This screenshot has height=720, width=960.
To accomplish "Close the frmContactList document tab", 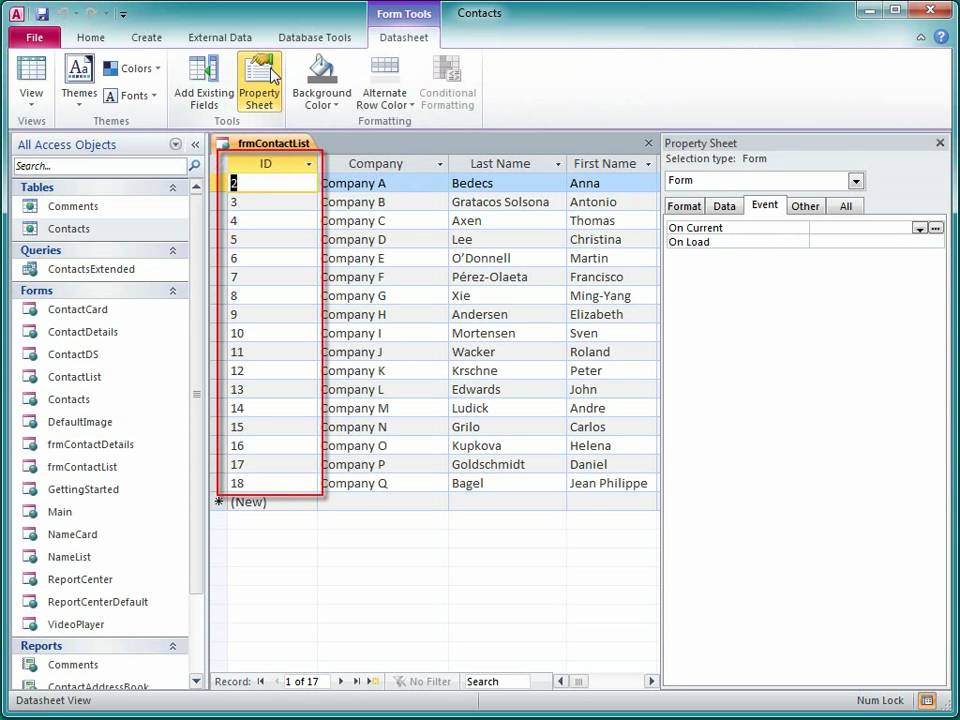I will 648,143.
